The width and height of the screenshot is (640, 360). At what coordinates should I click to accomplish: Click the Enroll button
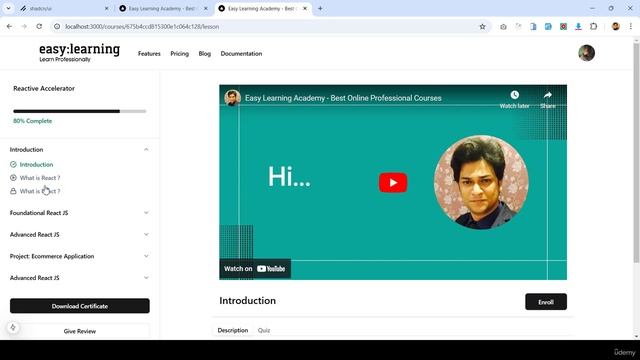click(x=546, y=302)
